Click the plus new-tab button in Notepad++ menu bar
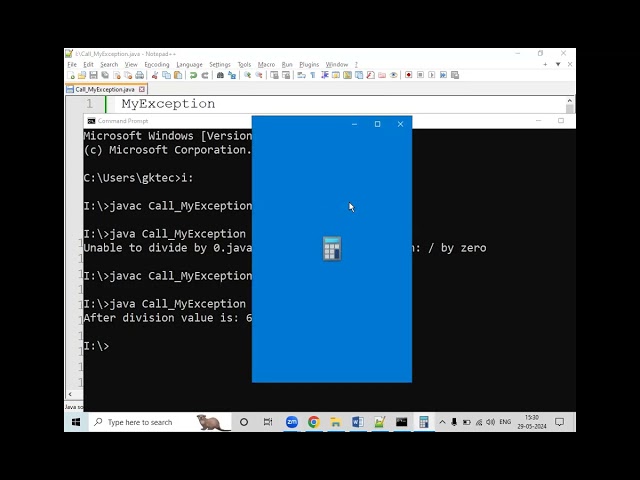The height and width of the screenshot is (480, 640). point(545,64)
